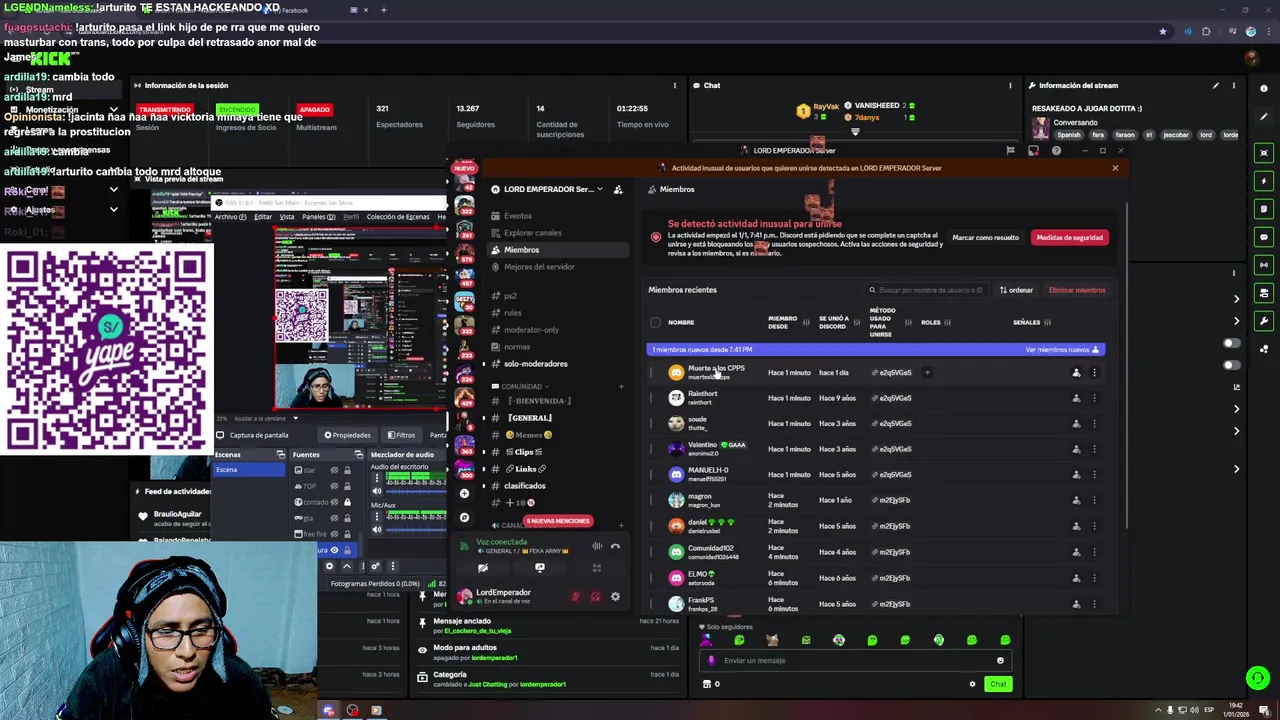Open chat settings gear near the Chat button
The image size is (1280, 720).
[972, 685]
